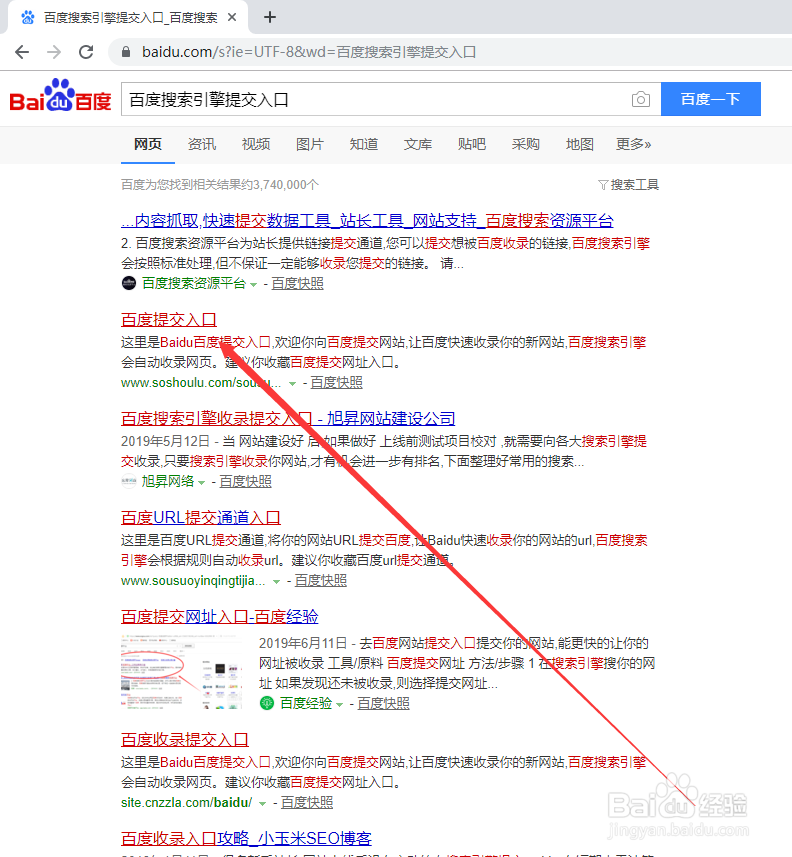Expand arrow next to 百度搜索资源平台

tap(253, 285)
